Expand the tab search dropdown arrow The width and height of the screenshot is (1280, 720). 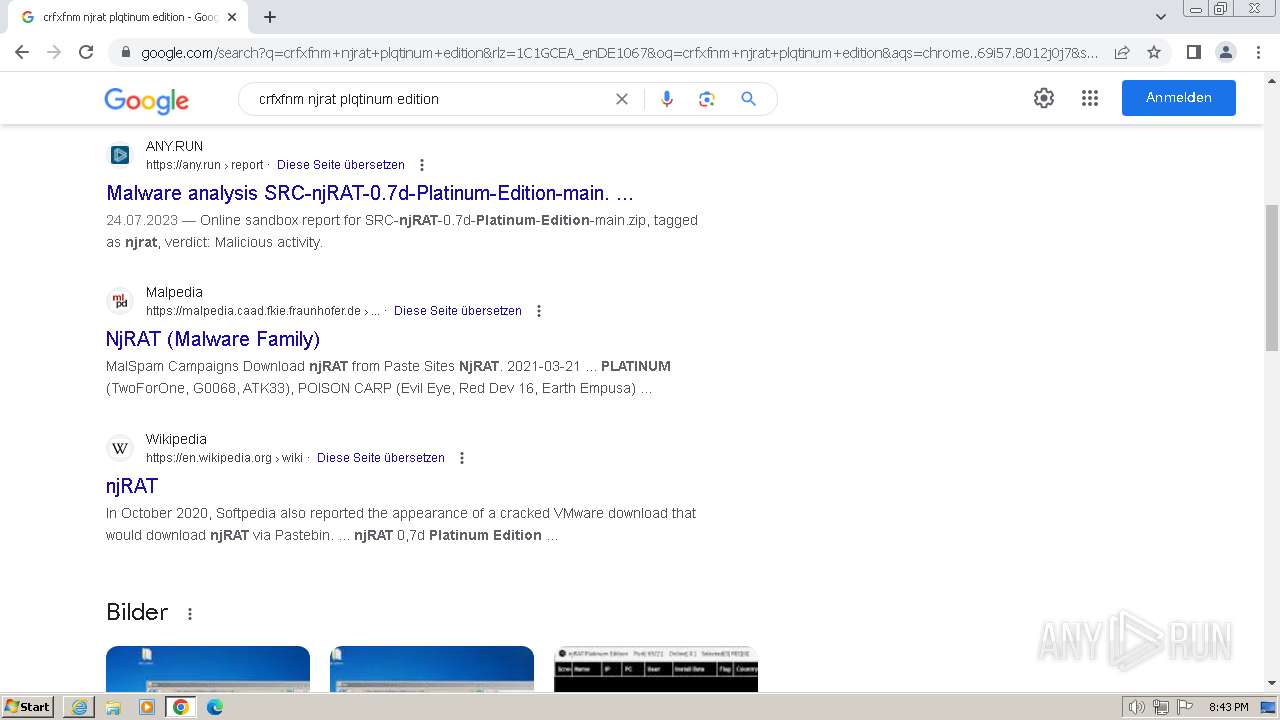pos(1161,16)
